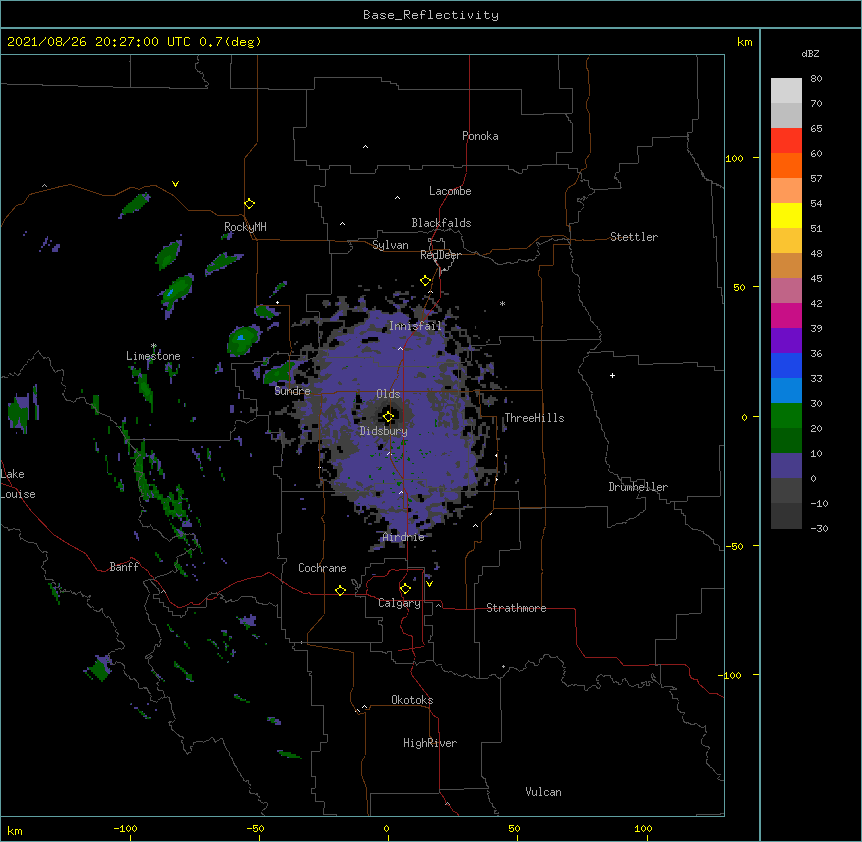Click the yellow V marker northwest of RockyMH
The image size is (862, 842).
pos(175,184)
